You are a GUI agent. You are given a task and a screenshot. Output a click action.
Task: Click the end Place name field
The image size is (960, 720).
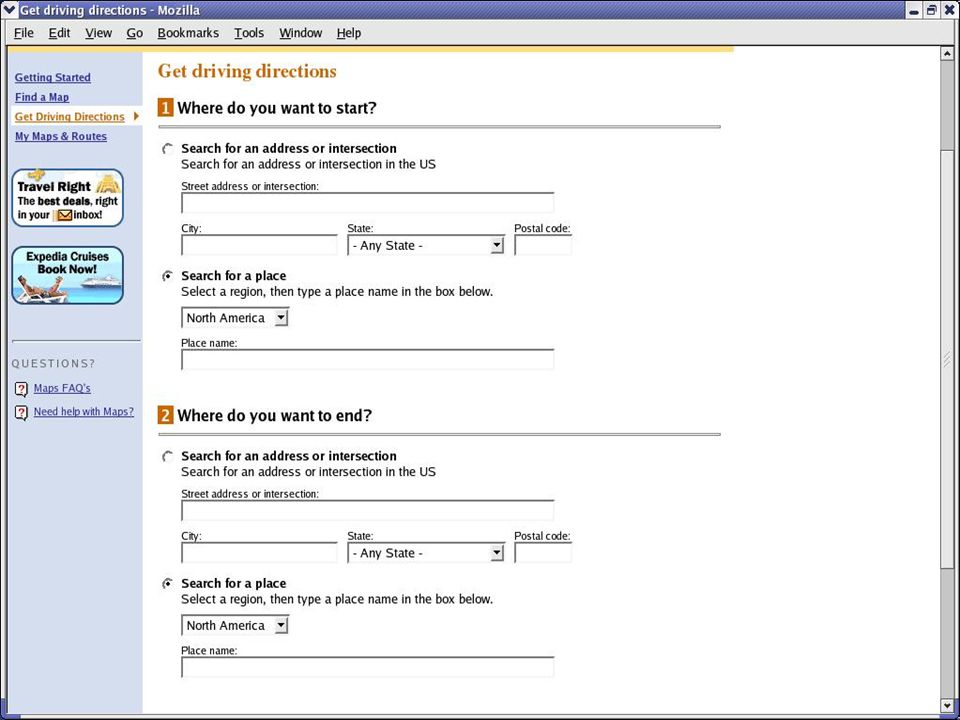point(367,667)
